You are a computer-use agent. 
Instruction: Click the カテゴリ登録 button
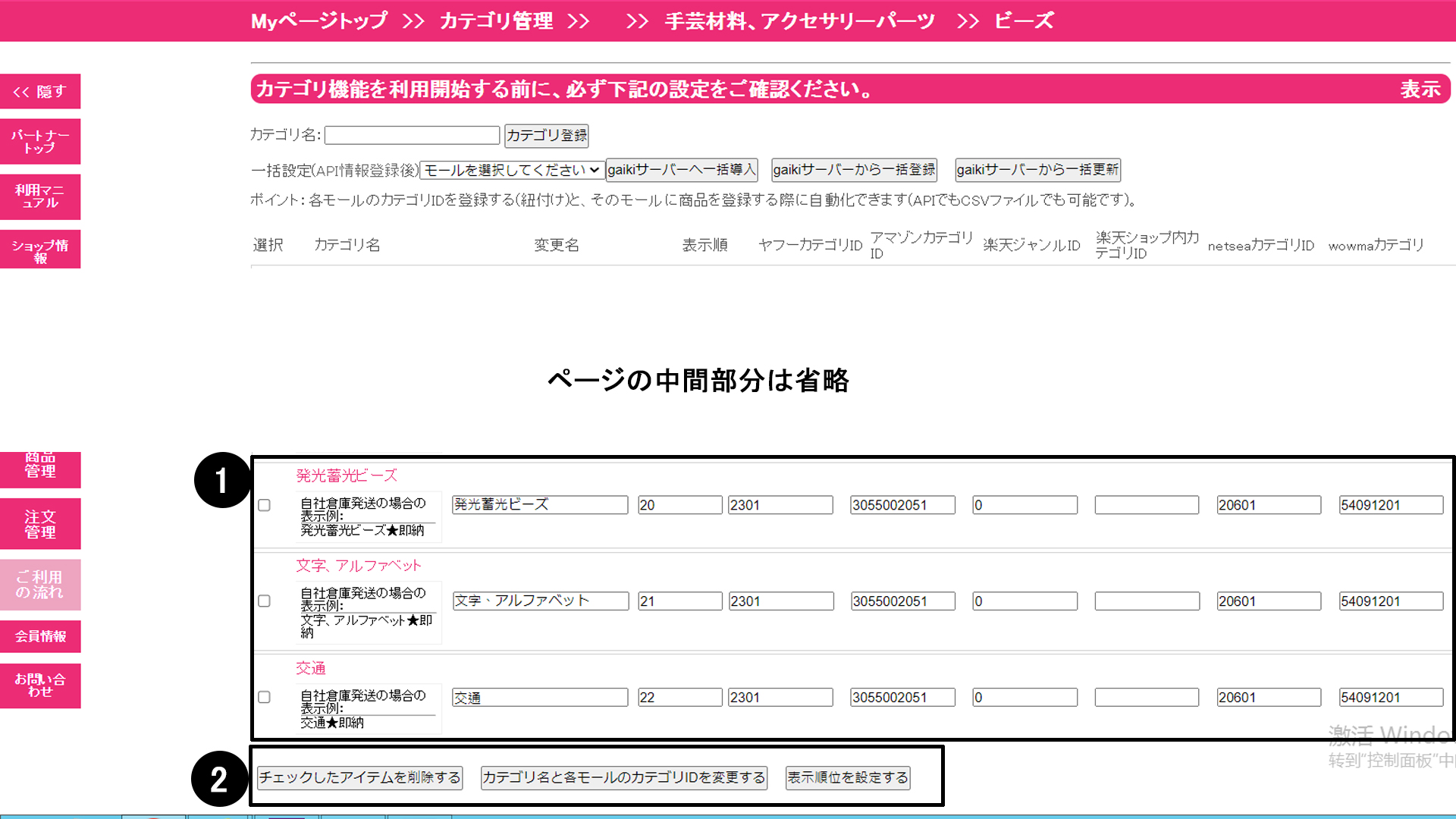pos(546,136)
